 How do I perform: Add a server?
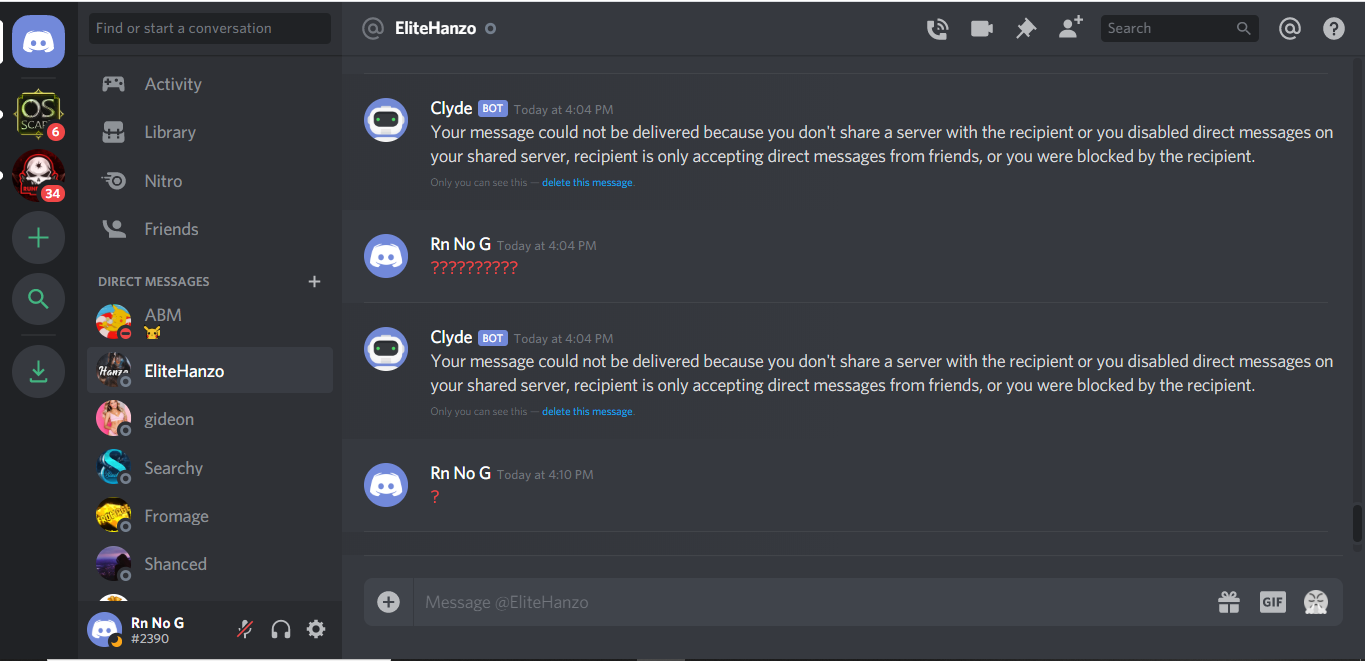pos(38,238)
